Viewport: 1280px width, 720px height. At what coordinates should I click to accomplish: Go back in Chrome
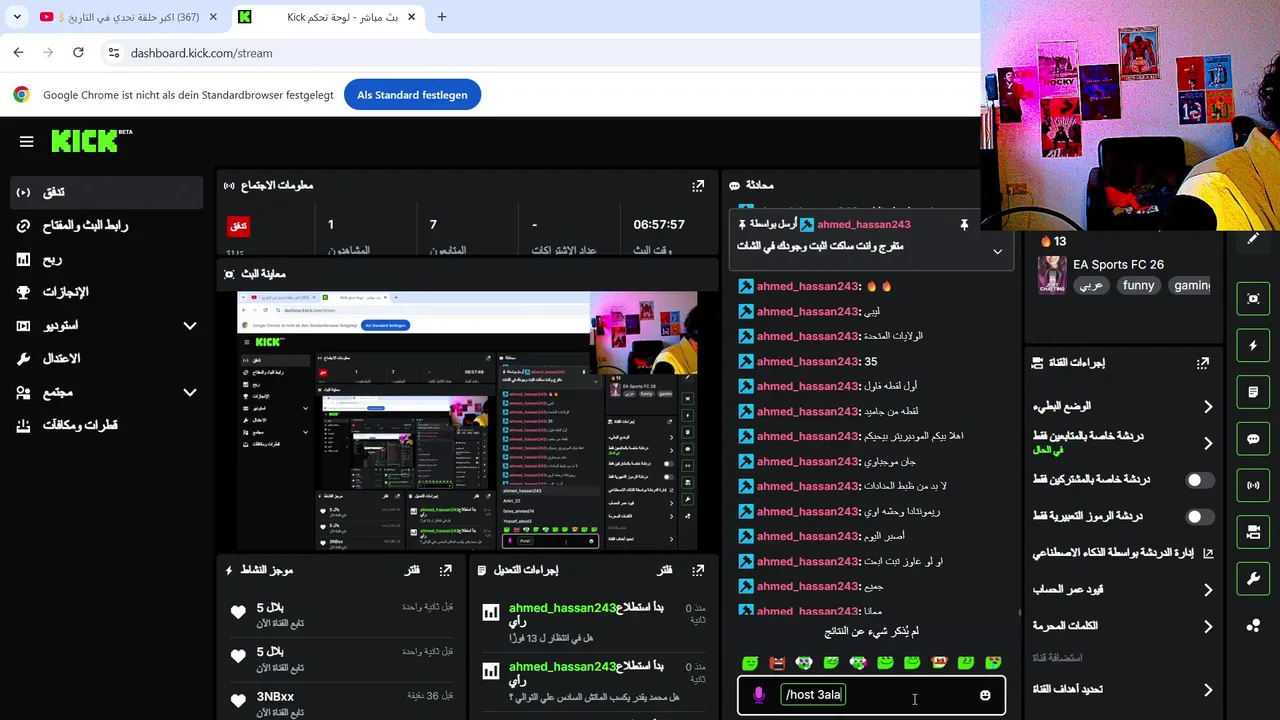19,52
